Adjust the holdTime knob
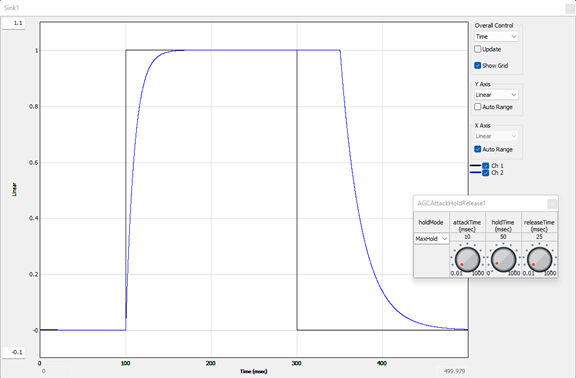 (503, 260)
